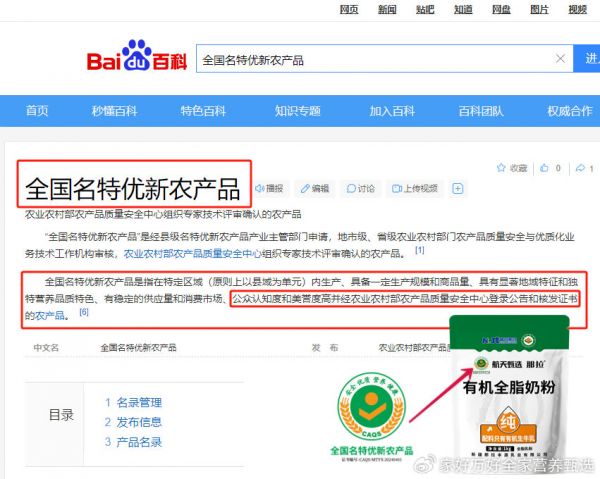Click the 发布 info label
Image resolution: width=600 pixels, height=479 pixels.
pos(325,348)
